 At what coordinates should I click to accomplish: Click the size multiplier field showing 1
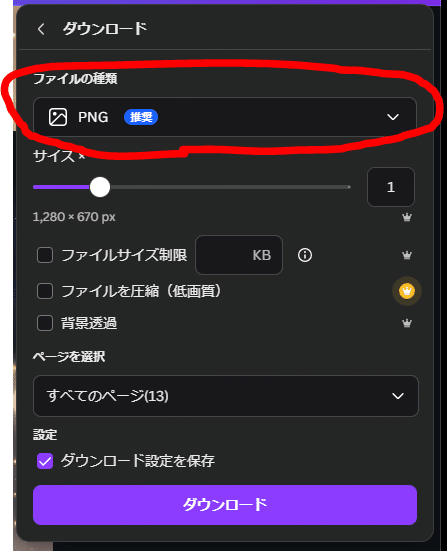click(391, 187)
